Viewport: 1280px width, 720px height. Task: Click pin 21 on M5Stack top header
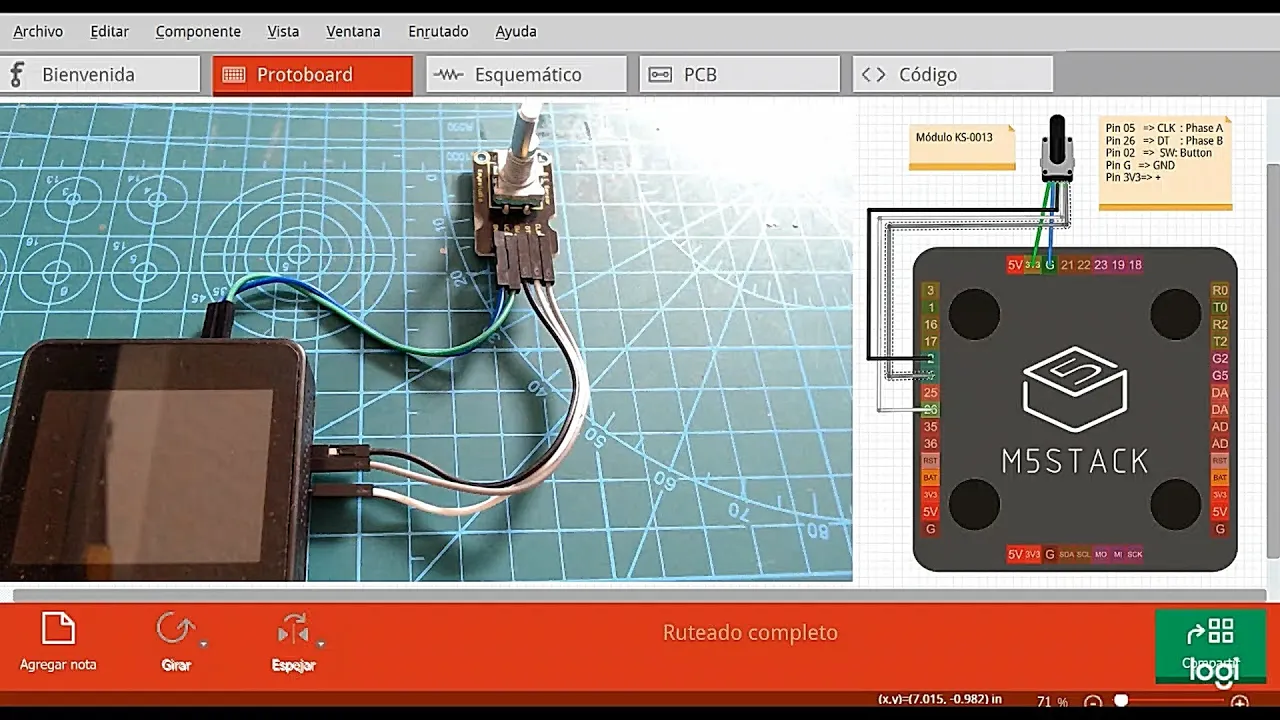tap(1067, 265)
